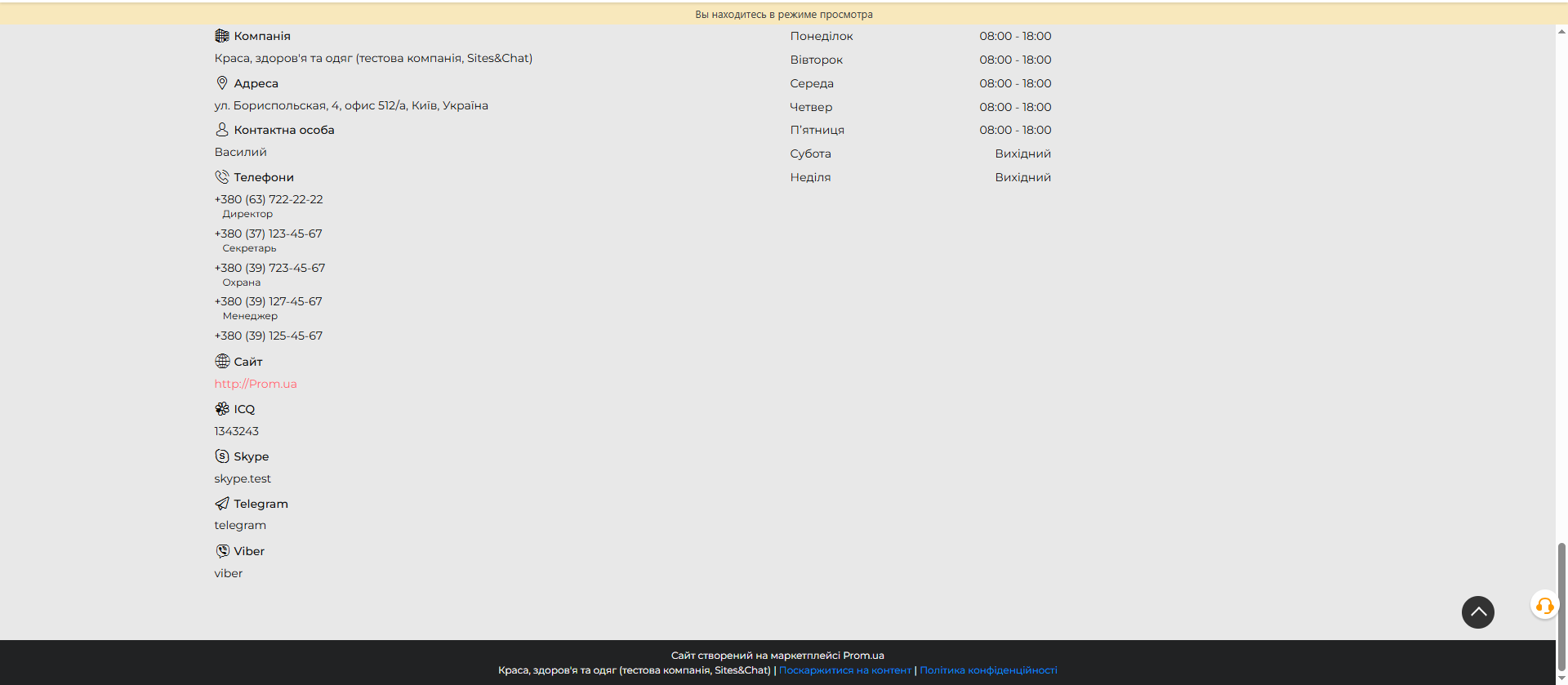Click the contact person icon
This screenshot has width=1568, height=685.
click(x=221, y=130)
